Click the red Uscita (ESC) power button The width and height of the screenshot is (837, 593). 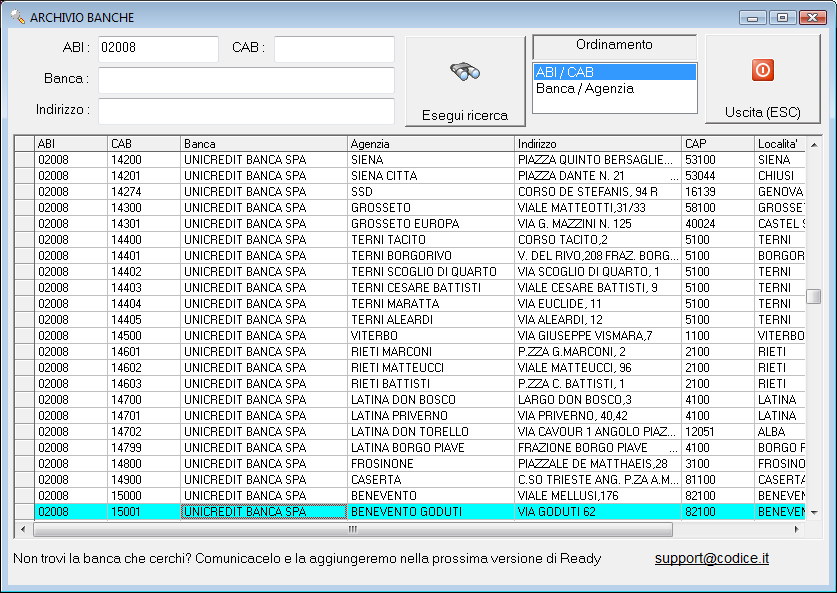762,79
